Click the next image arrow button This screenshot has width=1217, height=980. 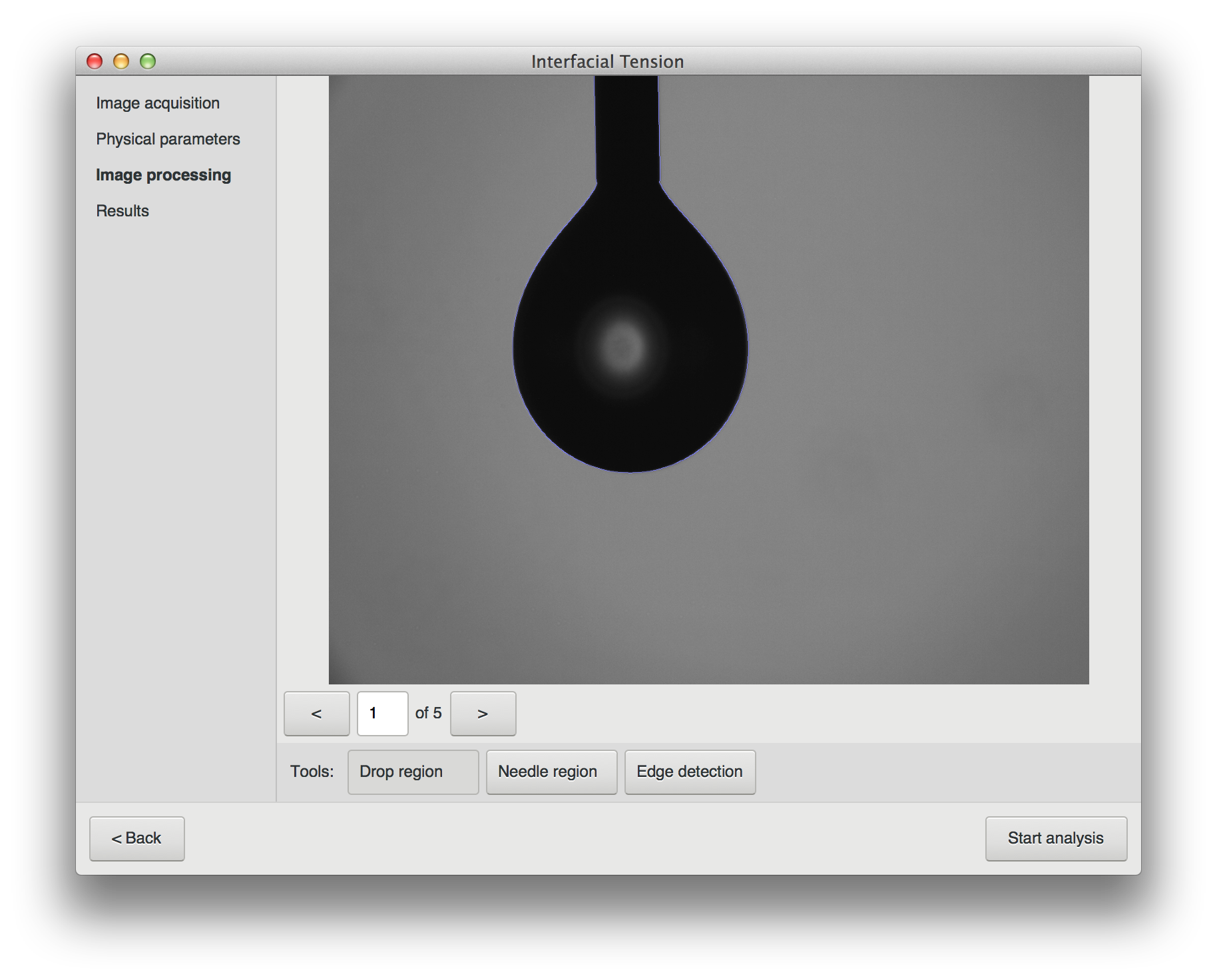[x=483, y=714]
